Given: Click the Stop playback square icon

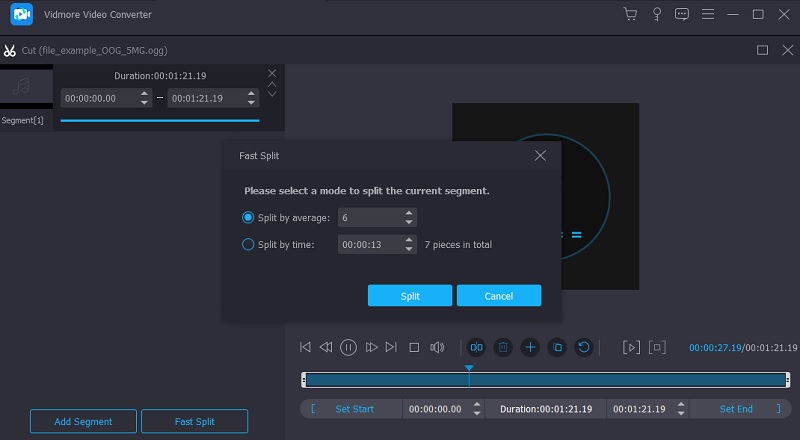Looking at the screenshot, I should pyautogui.click(x=414, y=347).
